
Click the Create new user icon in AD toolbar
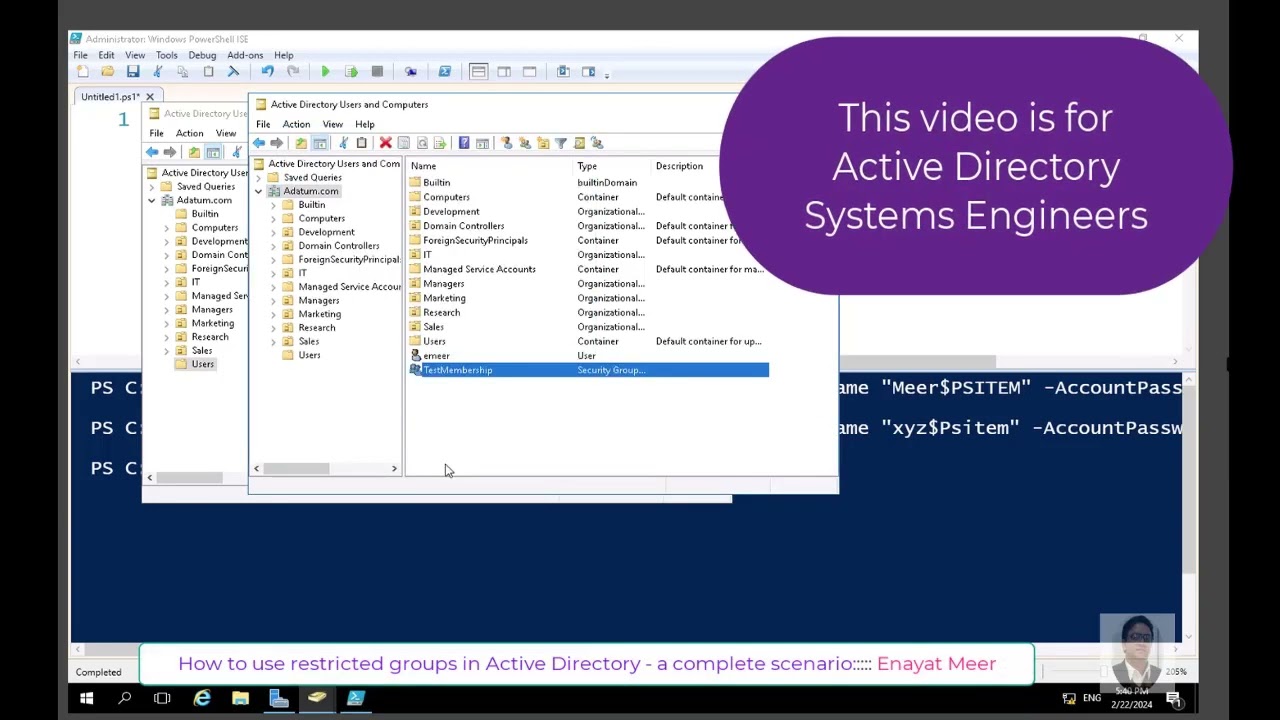[x=506, y=143]
